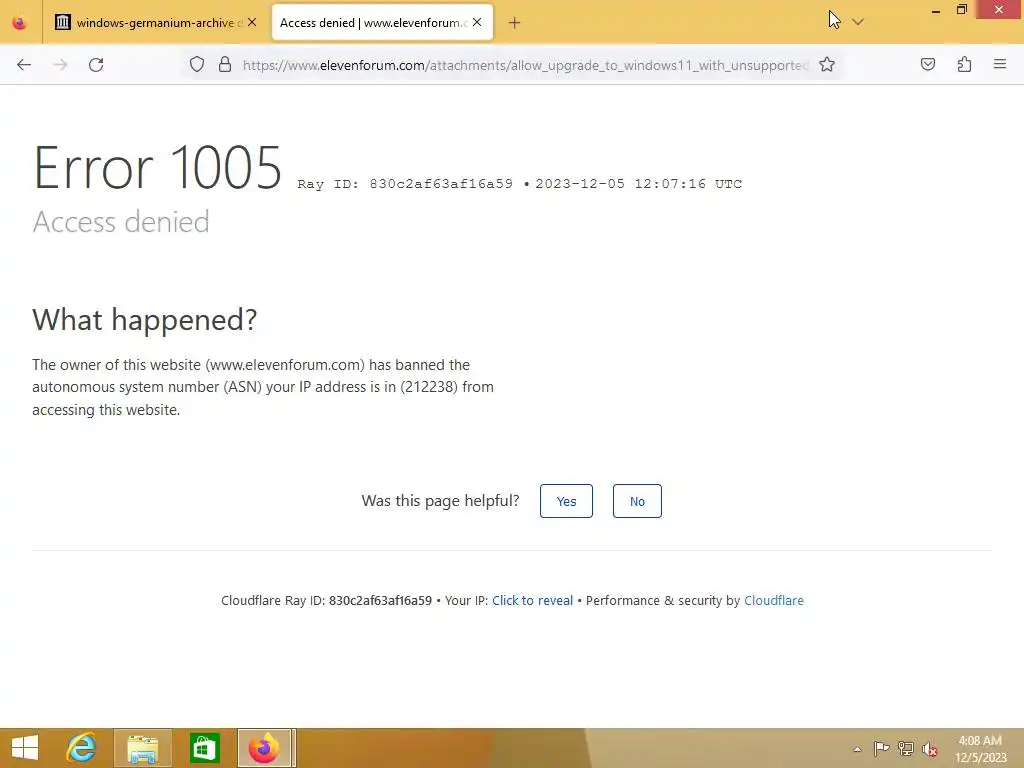Answer No to page helpful
This screenshot has height=768, width=1024.
click(637, 501)
